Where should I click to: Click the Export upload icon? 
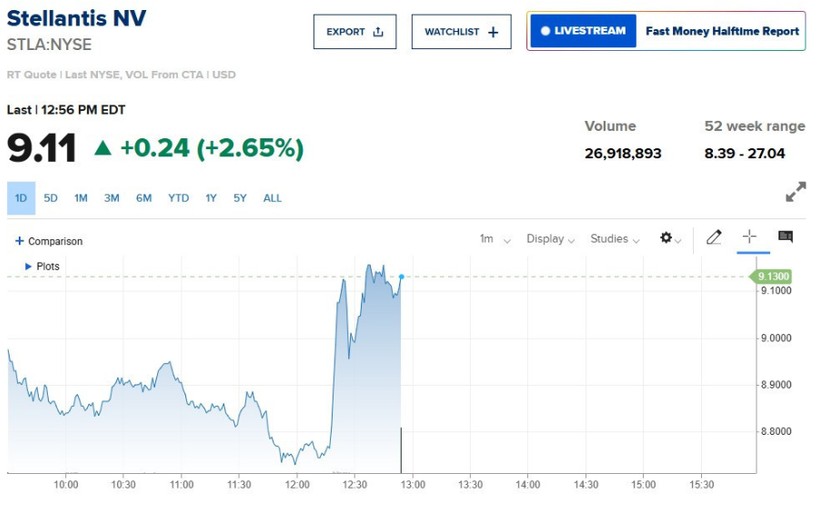point(378,32)
